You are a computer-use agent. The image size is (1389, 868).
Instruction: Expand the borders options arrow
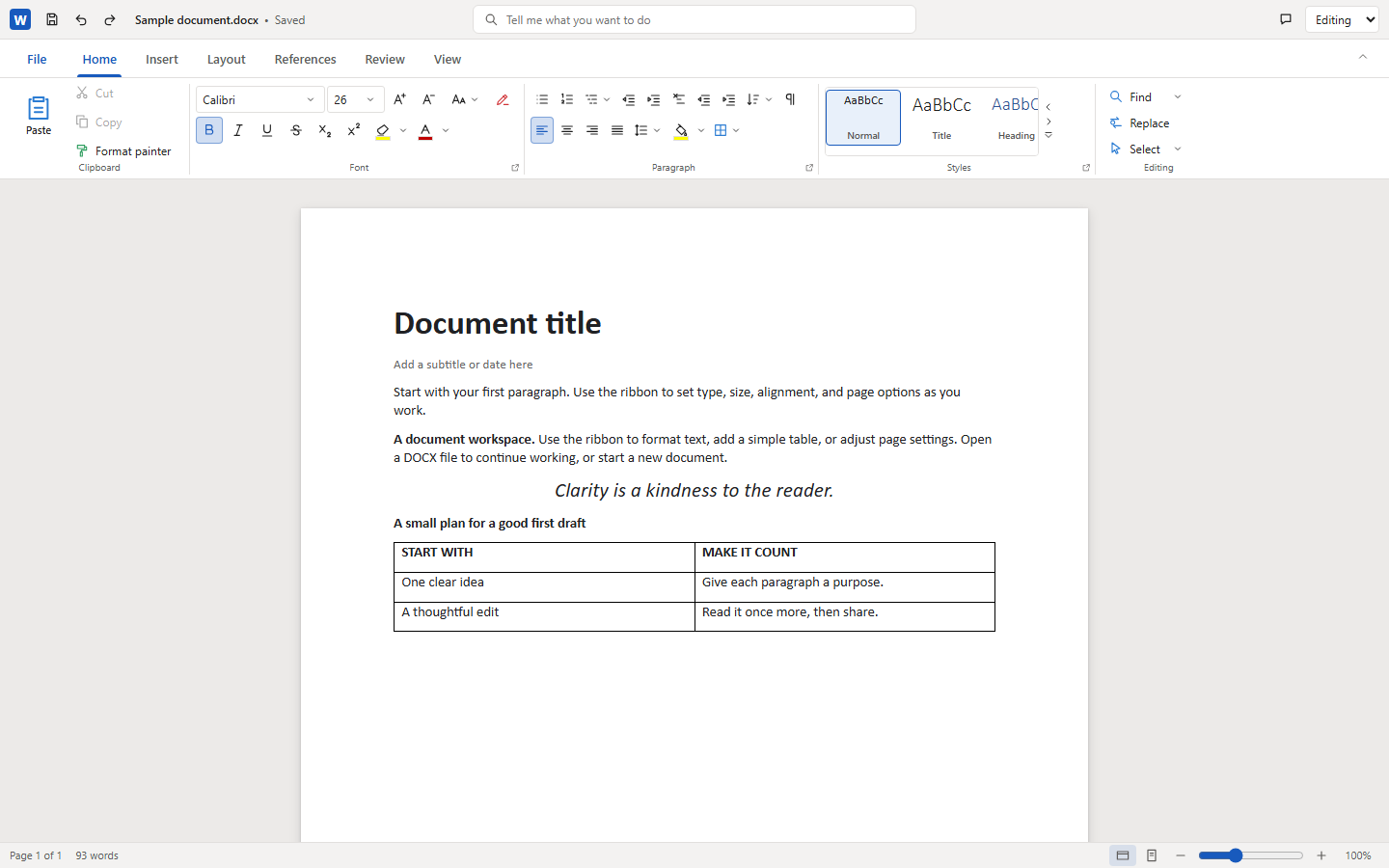coord(736,130)
